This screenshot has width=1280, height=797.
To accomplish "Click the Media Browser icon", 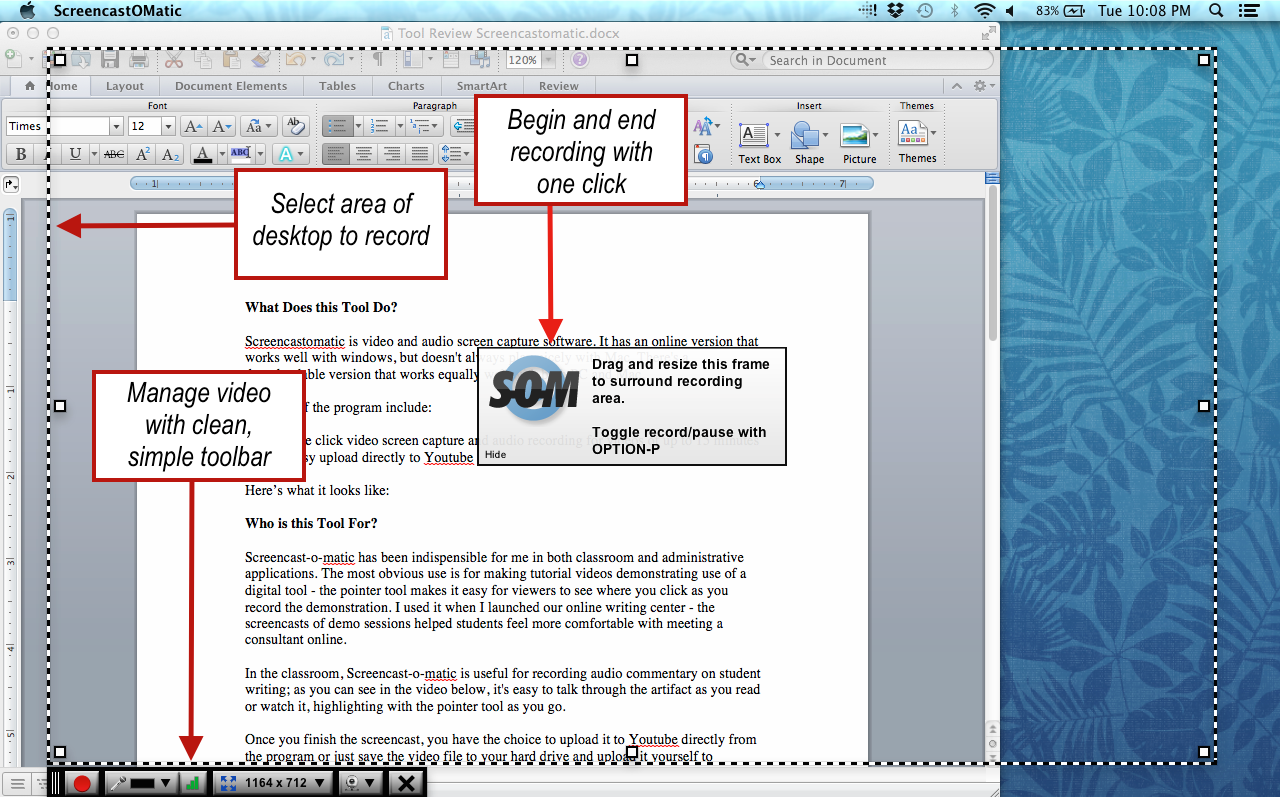I will pos(480,60).
